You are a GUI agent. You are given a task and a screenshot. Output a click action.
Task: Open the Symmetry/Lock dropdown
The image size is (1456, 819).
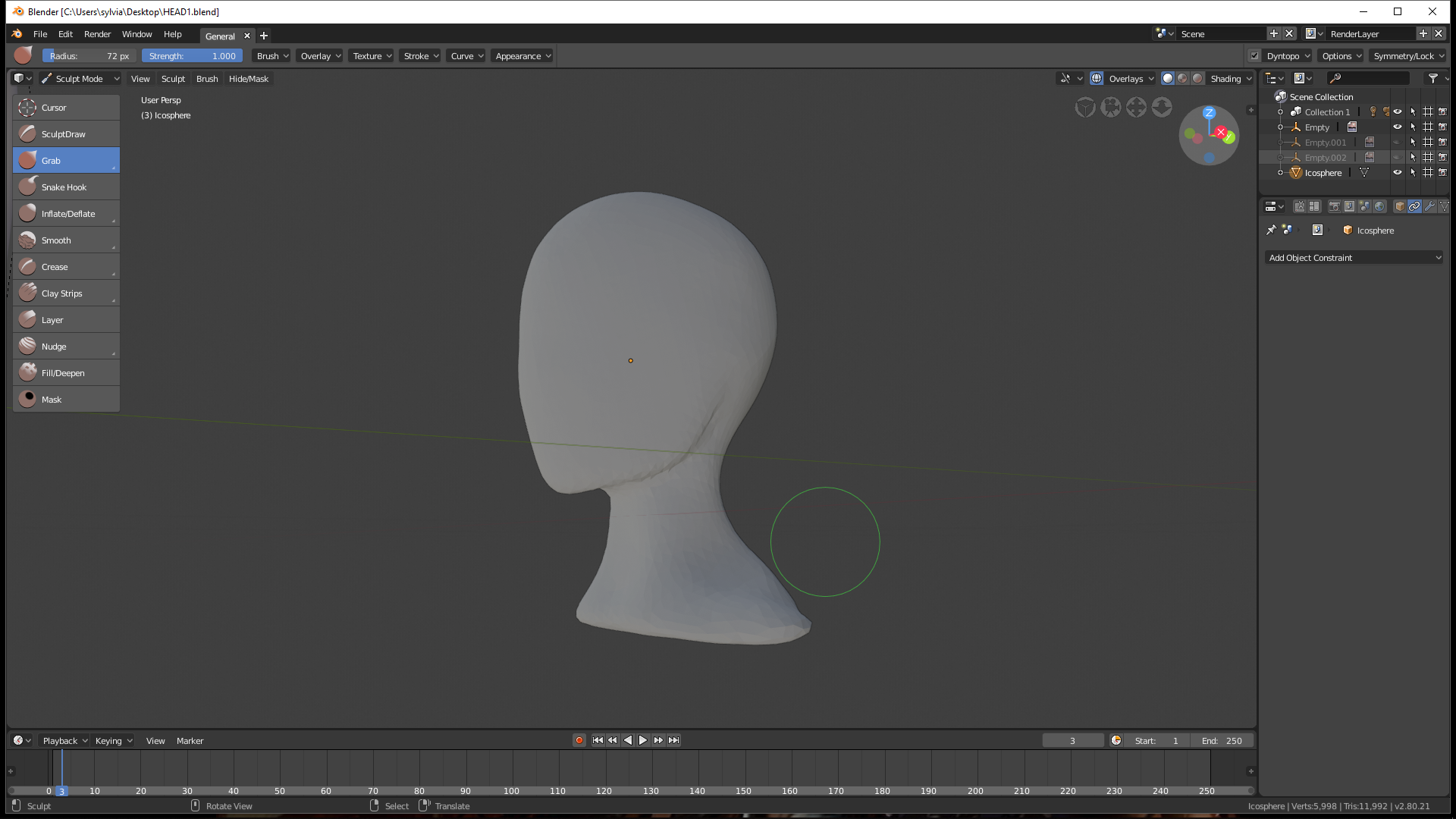1408,56
